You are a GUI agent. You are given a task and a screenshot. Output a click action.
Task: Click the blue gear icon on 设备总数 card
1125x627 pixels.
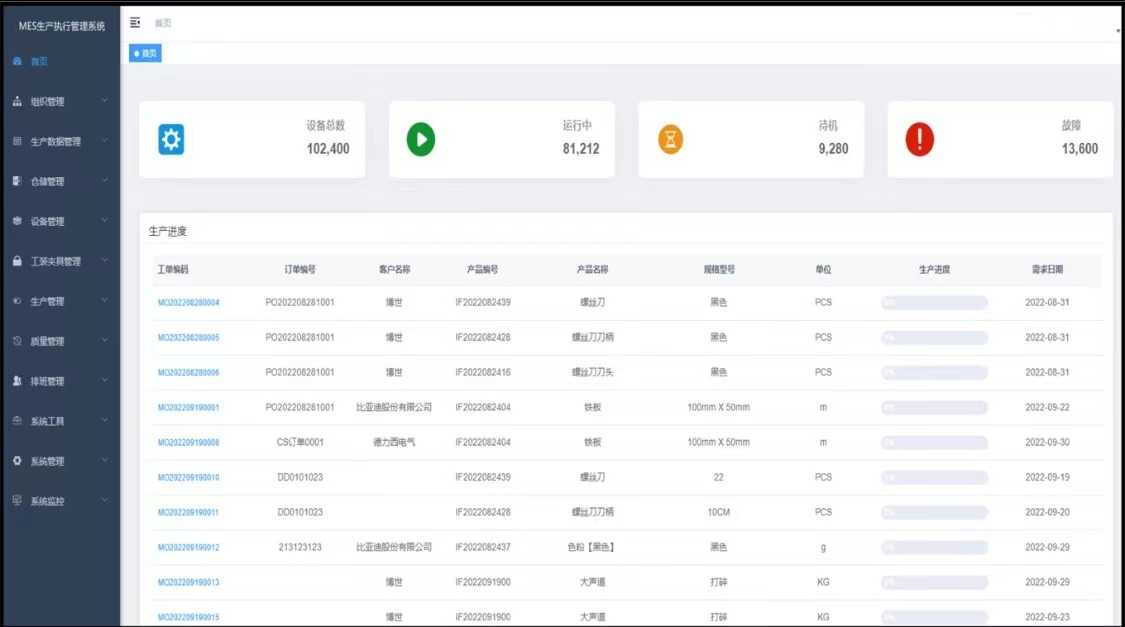(171, 139)
